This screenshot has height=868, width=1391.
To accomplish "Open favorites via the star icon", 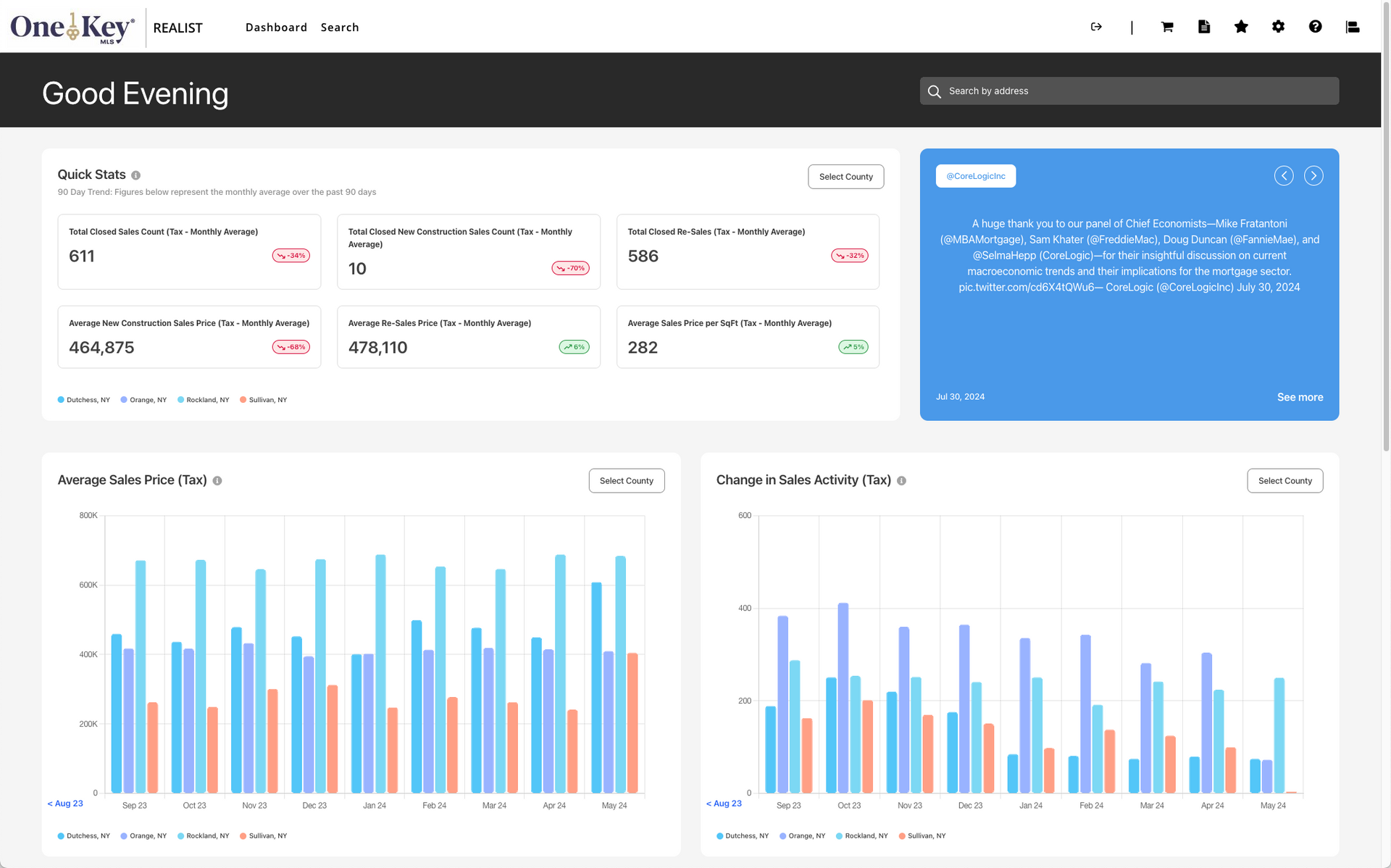I will pos(1241,27).
